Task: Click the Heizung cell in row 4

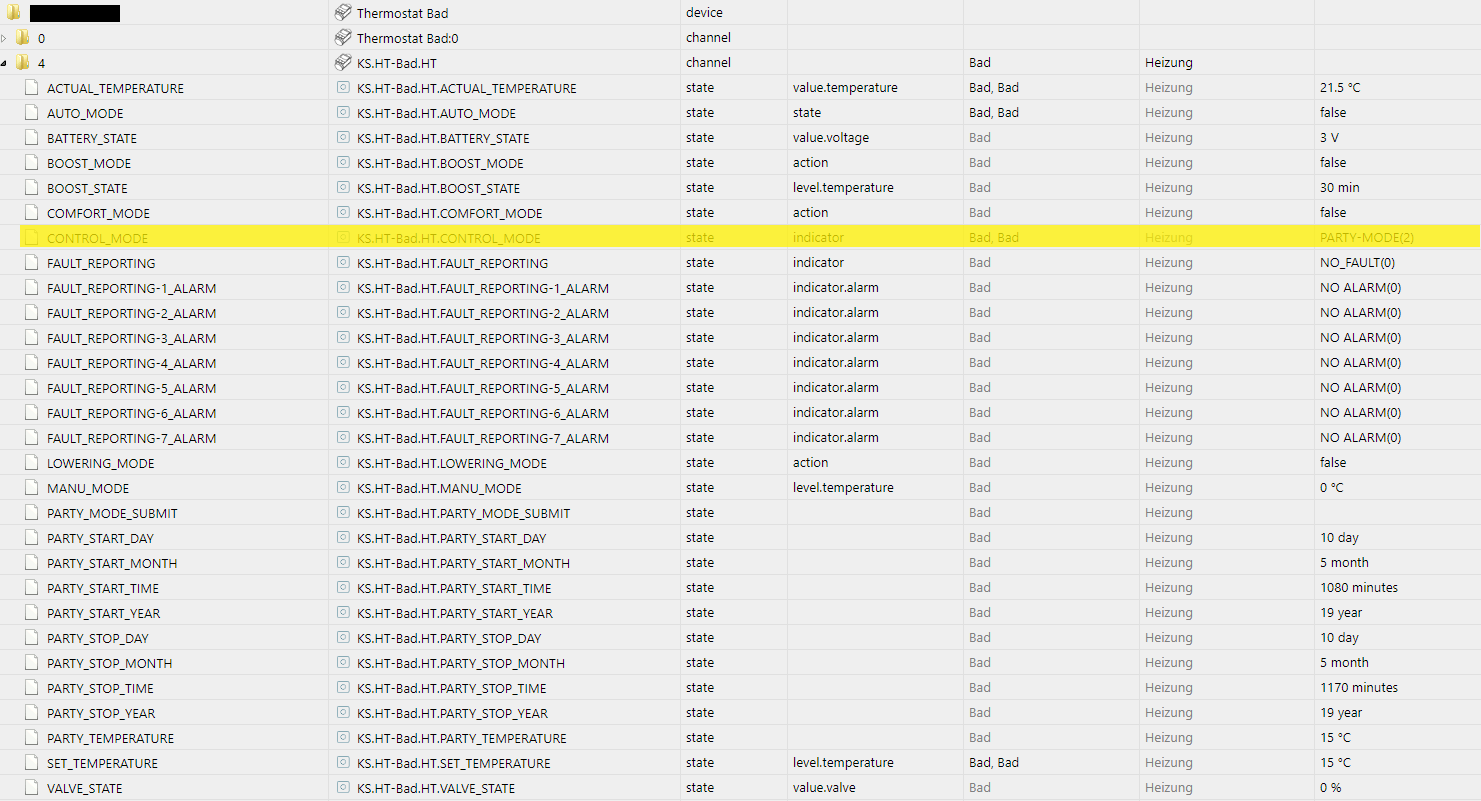Action: 1169,63
